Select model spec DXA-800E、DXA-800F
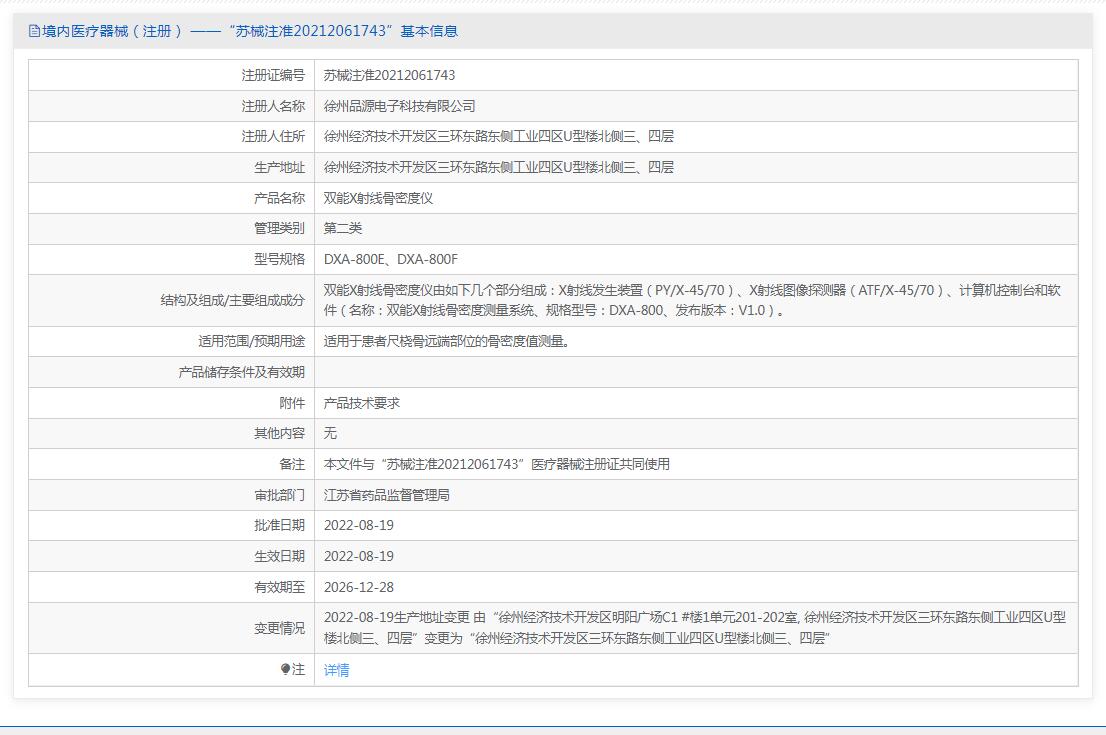1106x735 pixels. click(x=391, y=259)
